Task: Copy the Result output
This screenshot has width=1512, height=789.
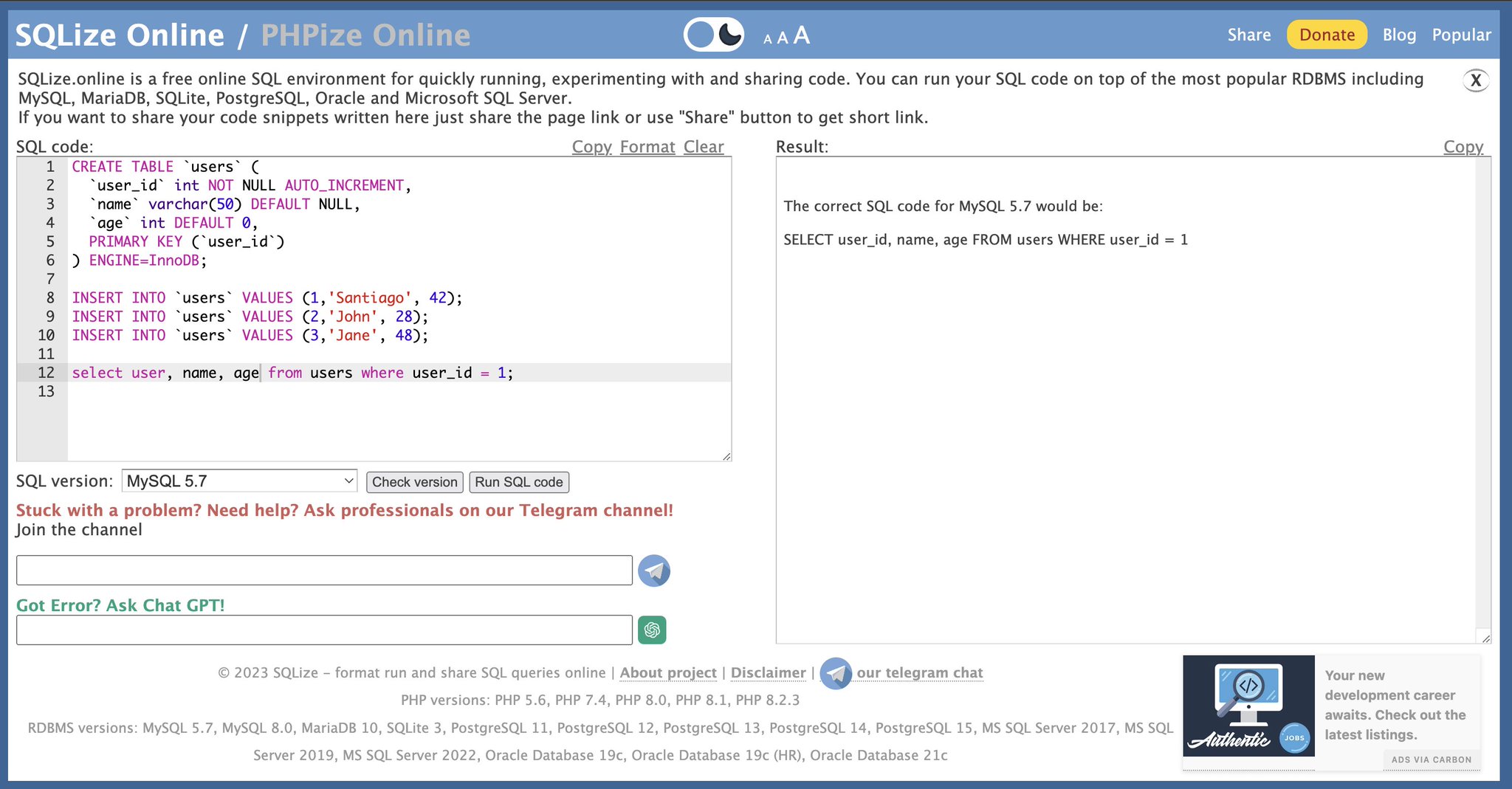Action: pyautogui.click(x=1463, y=147)
